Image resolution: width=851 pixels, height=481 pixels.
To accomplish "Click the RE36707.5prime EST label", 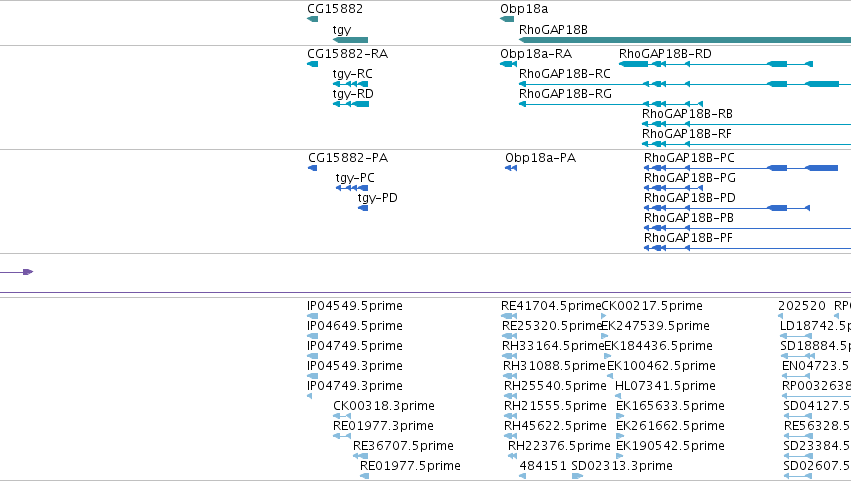I will (403, 447).
